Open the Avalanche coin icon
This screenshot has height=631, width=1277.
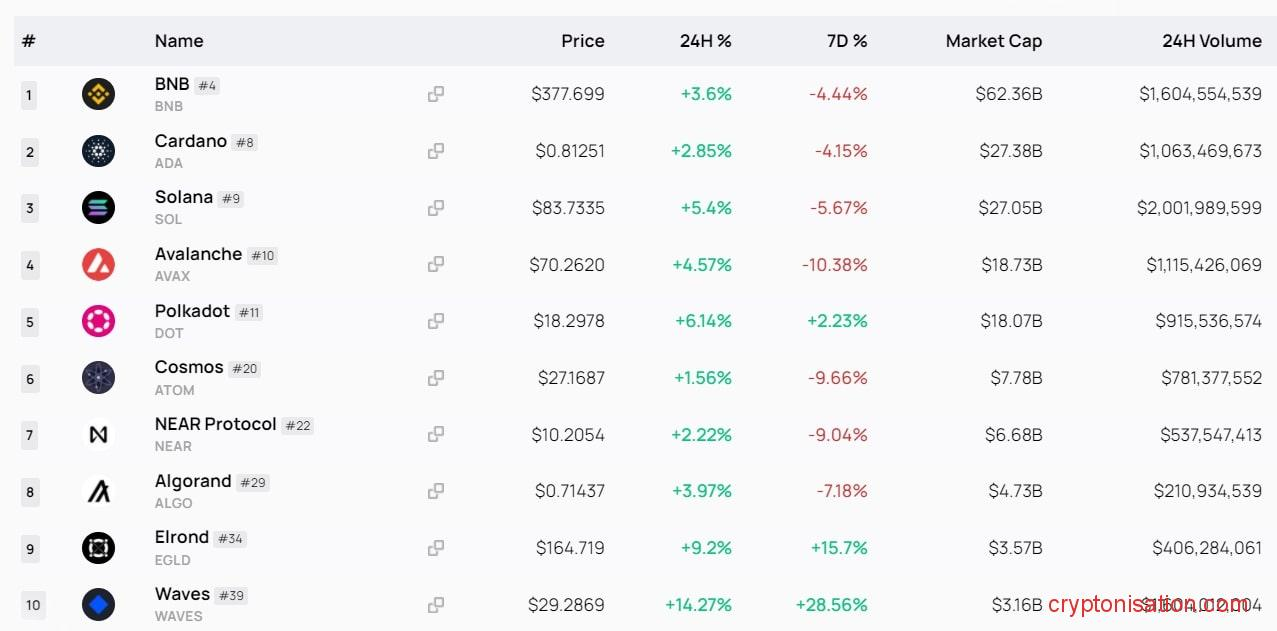(x=98, y=264)
